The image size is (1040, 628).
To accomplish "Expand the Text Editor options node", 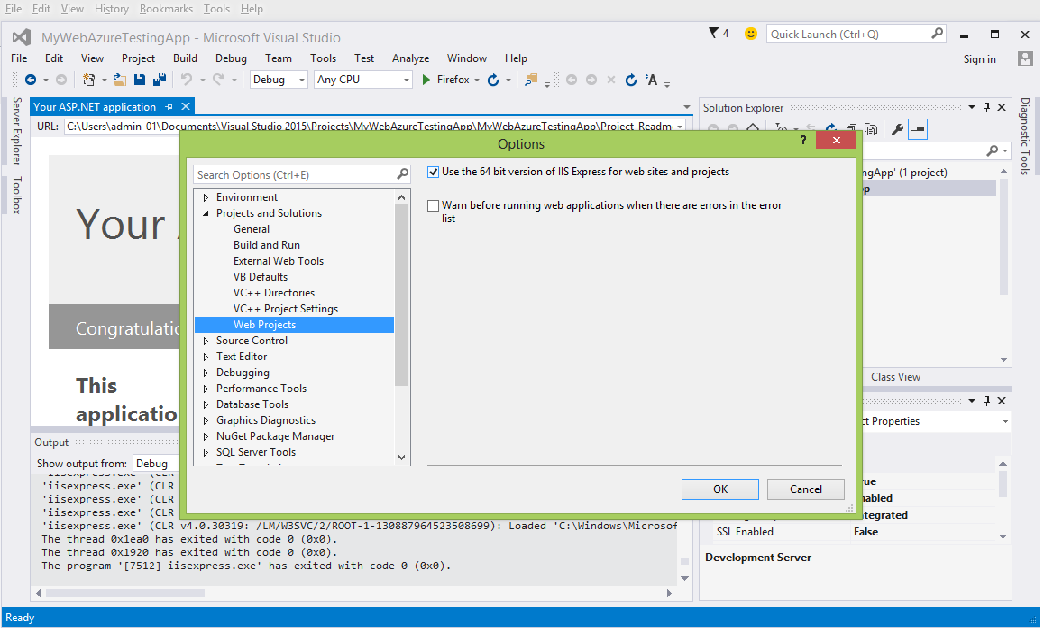I will pos(206,357).
